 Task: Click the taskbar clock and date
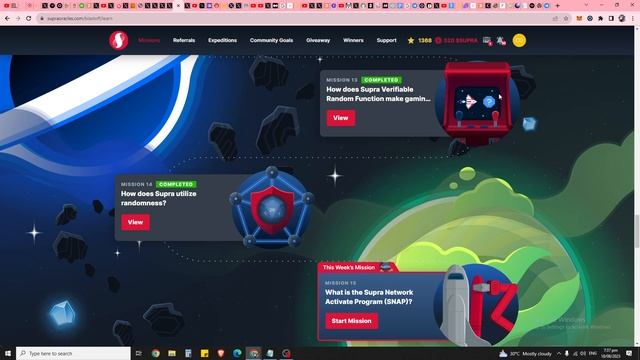611,353
